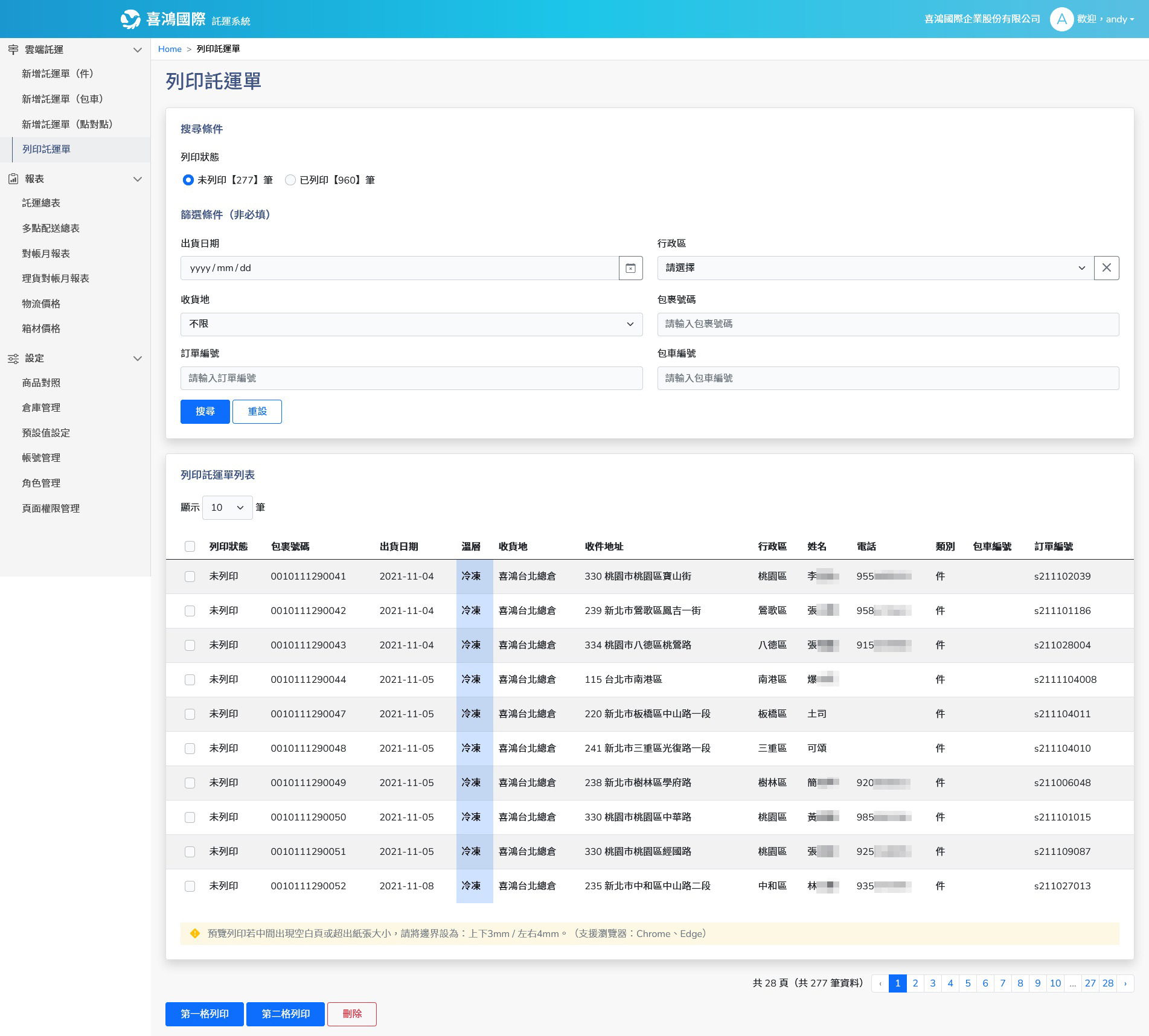Open the 行政區 dropdown

(875, 268)
